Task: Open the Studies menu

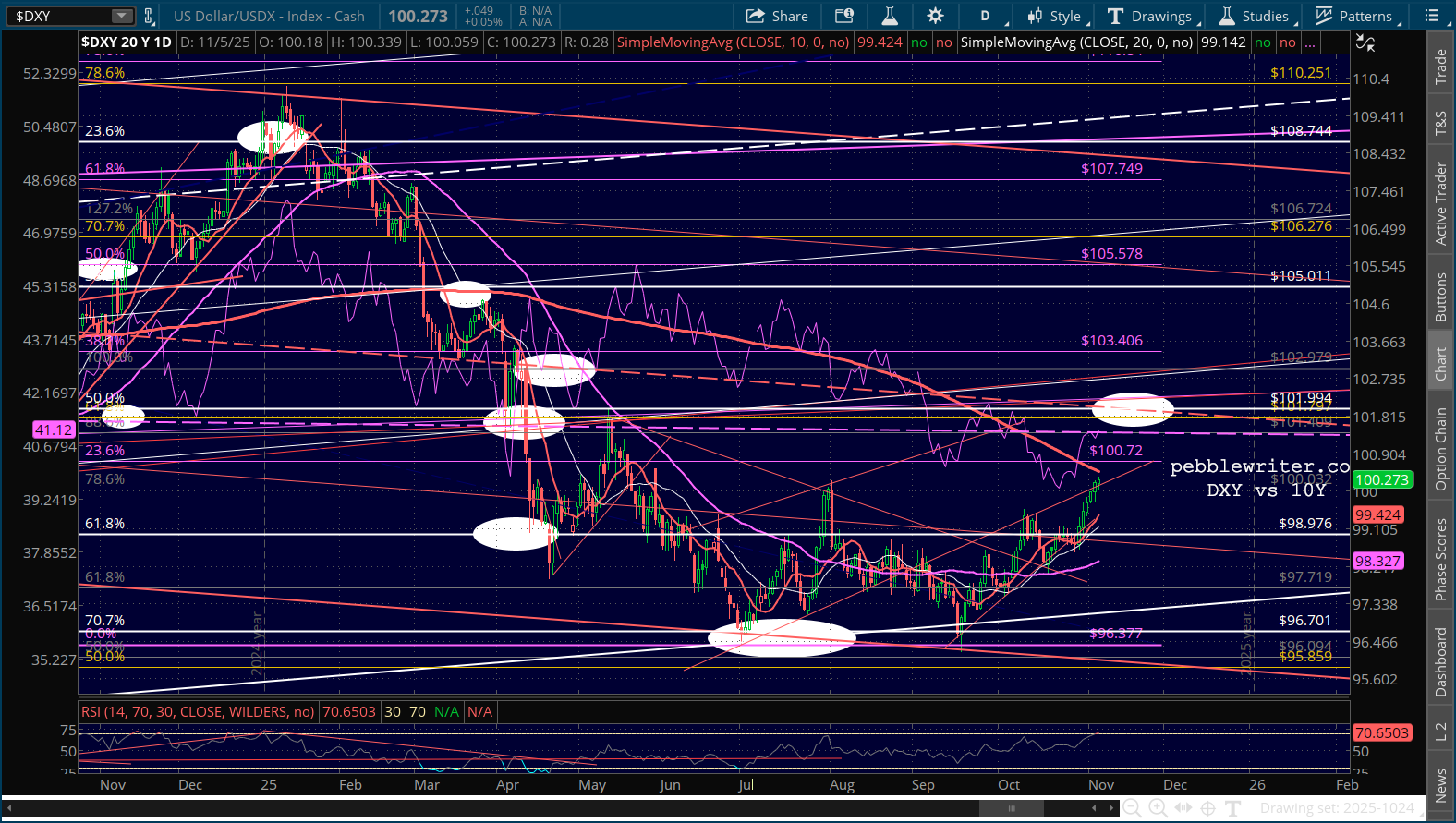Action: (x=1256, y=16)
